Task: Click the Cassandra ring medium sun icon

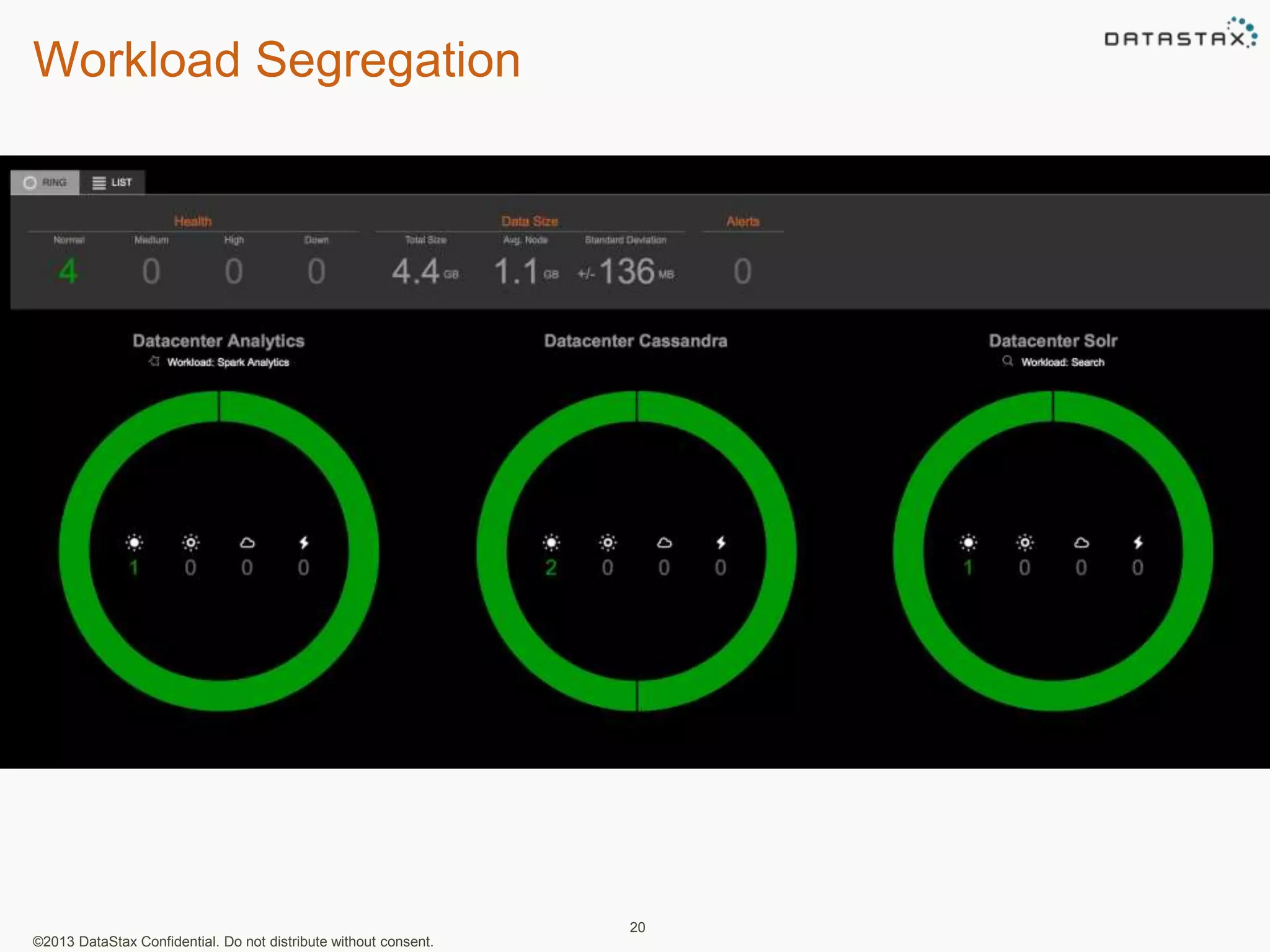Action: coord(608,543)
